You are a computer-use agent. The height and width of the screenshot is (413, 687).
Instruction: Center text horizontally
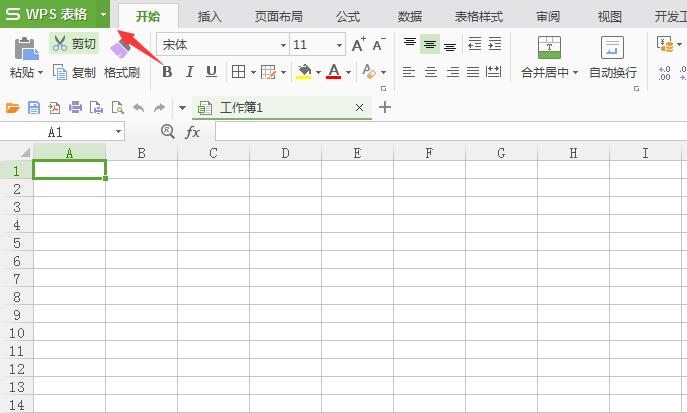431,72
